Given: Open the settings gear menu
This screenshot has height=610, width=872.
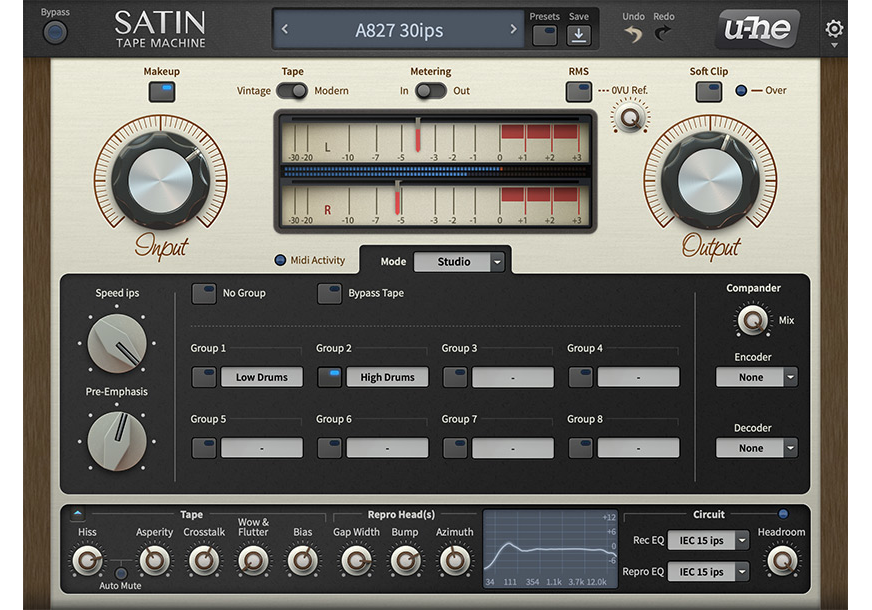Looking at the screenshot, I should click(834, 29).
